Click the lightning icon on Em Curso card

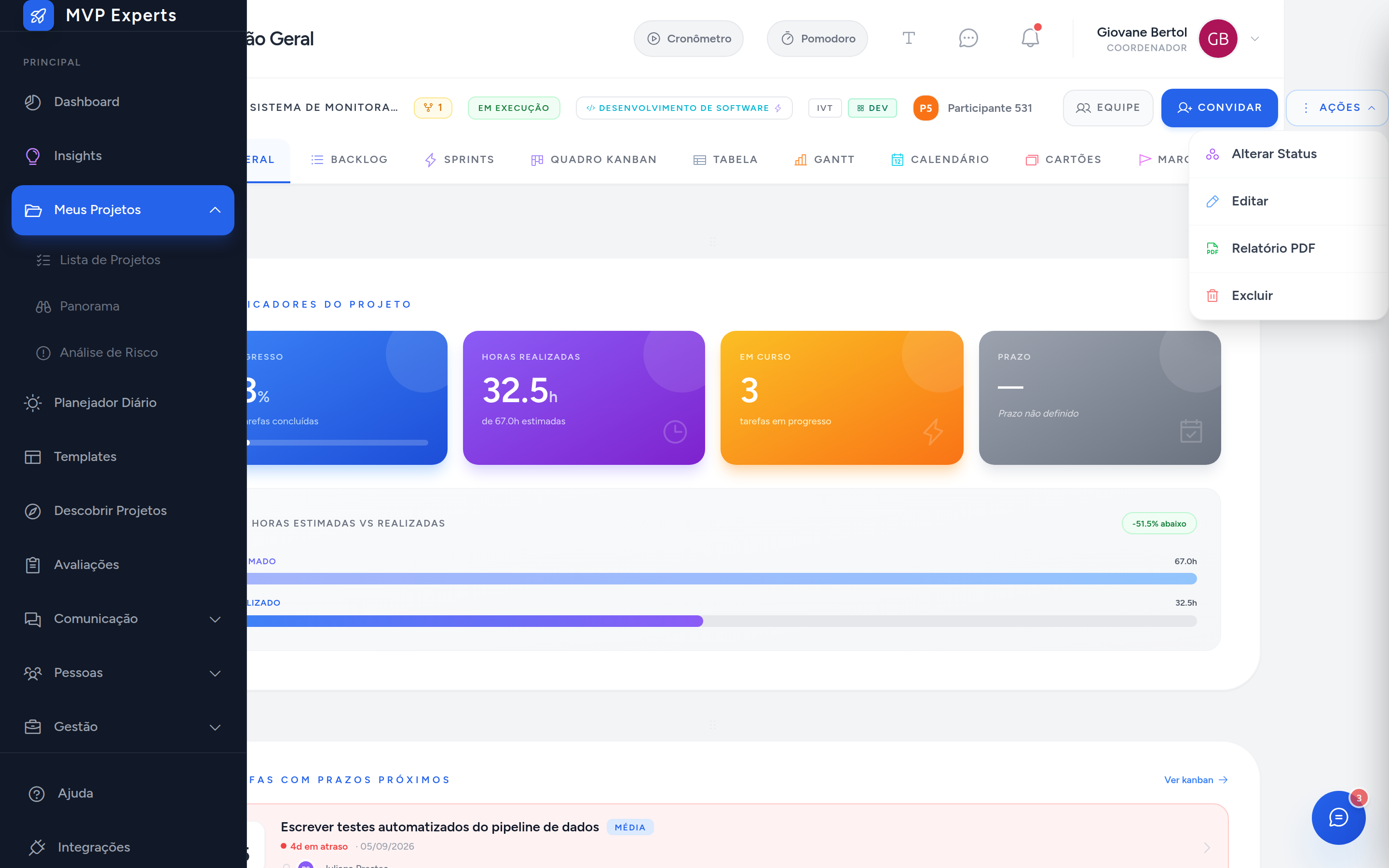click(933, 432)
